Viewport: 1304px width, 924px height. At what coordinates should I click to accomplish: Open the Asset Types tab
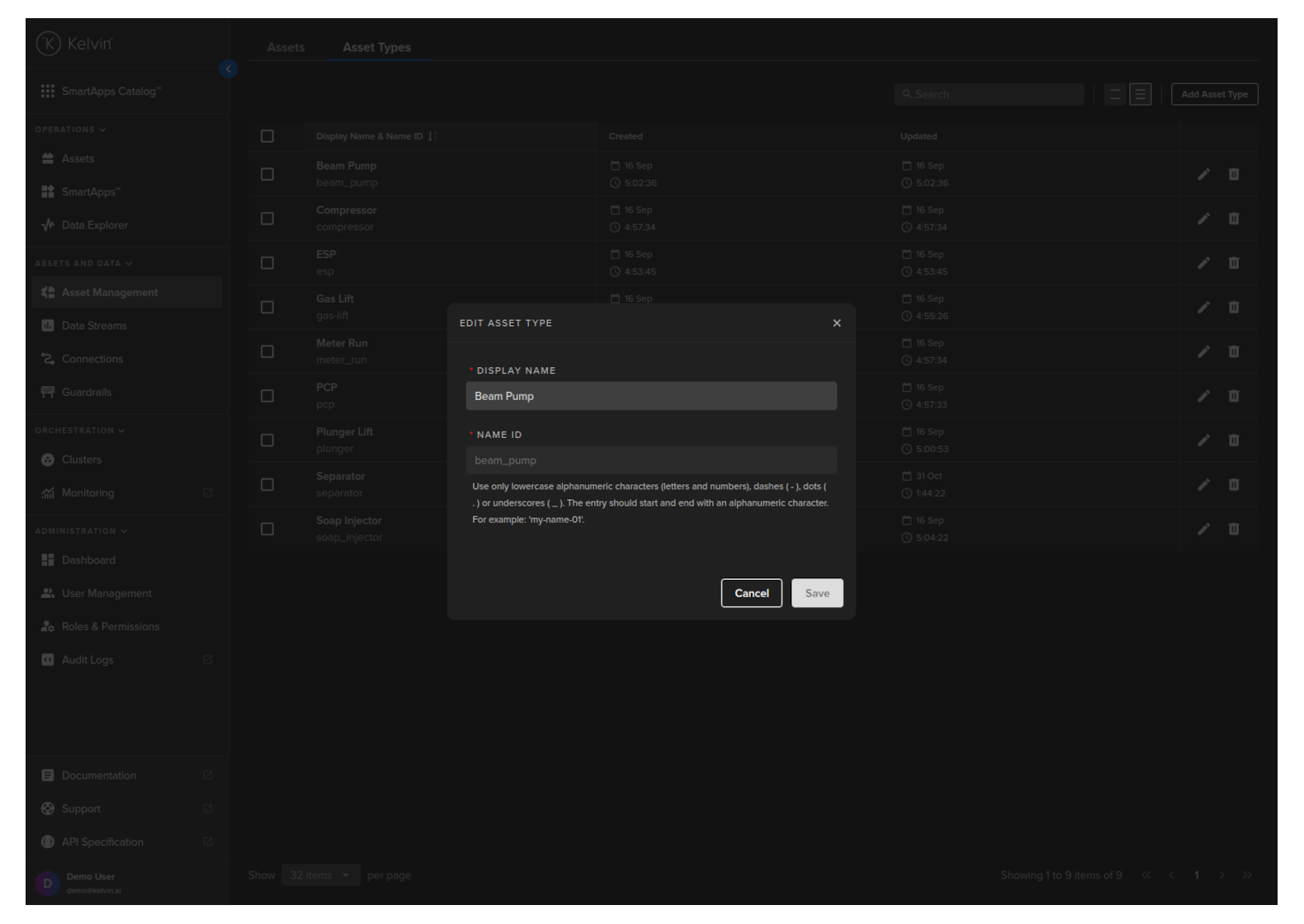376,48
